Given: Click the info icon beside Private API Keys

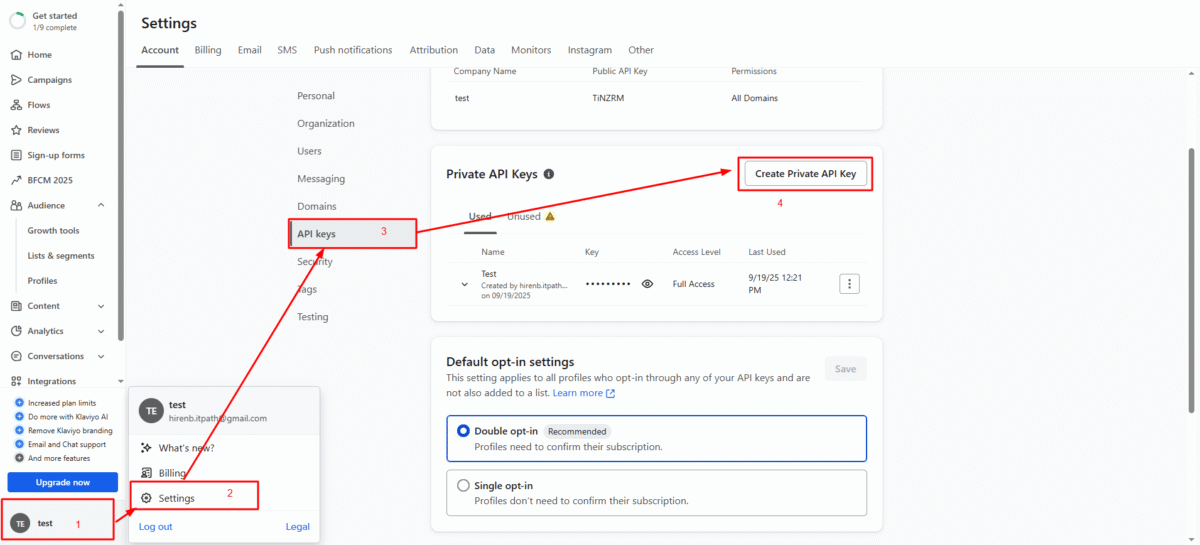Looking at the screenshot, I should coord(549,174).
